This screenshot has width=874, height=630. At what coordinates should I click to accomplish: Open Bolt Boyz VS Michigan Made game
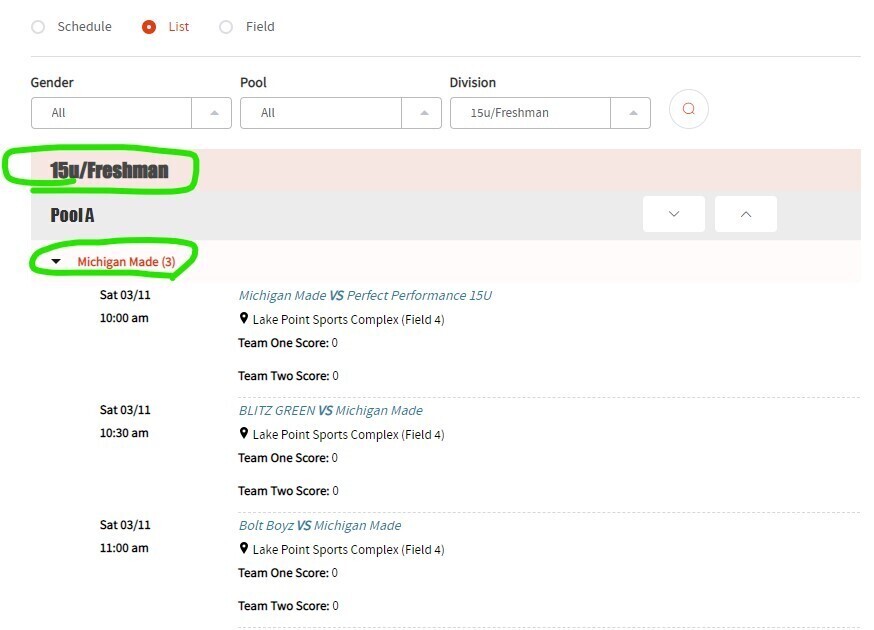320,526
